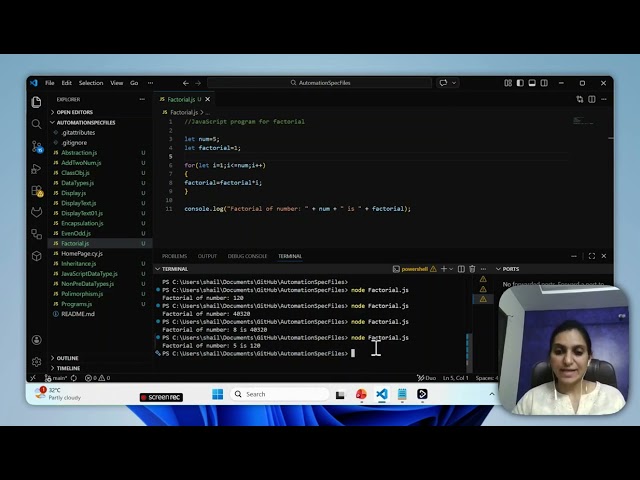Image resolution: width=640 pixels, height=480 pixels.
Task: Switch to the Terminal panel tab
Action: (290, 256)
